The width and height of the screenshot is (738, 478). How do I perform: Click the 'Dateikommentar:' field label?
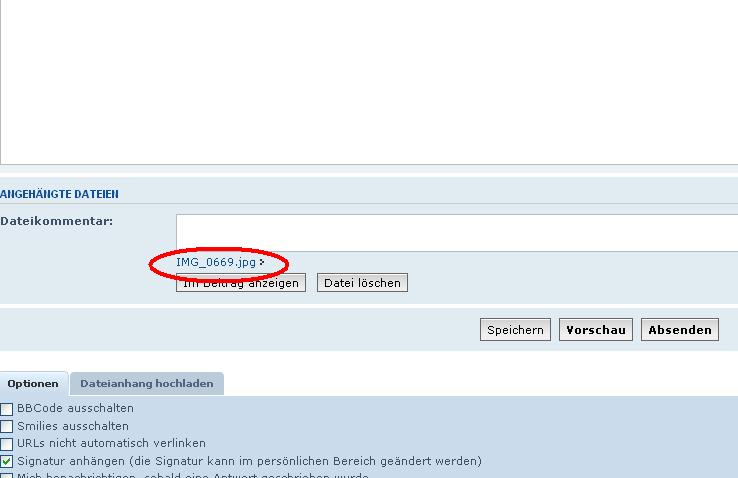click(42, 221)
